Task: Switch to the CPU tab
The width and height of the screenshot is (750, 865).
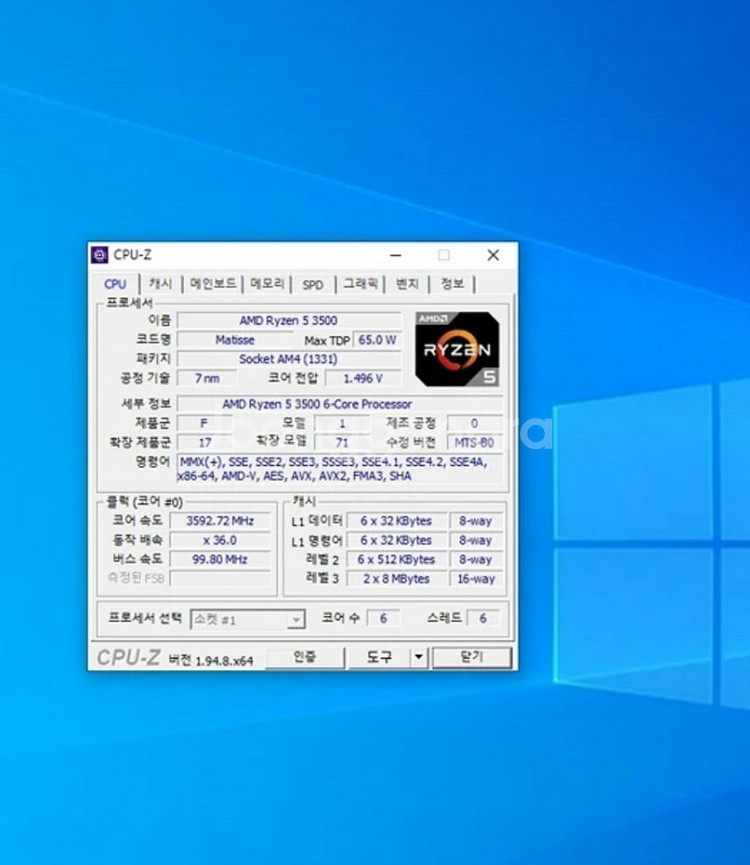Action: 115,284
